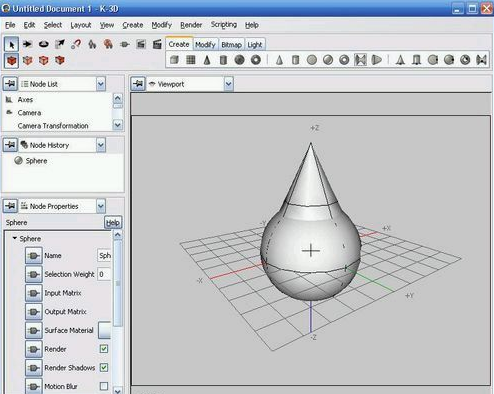Enable the Motion Blur checkbox
The width and height of the screenshot is (494, 394).
(x=104, y=386)
